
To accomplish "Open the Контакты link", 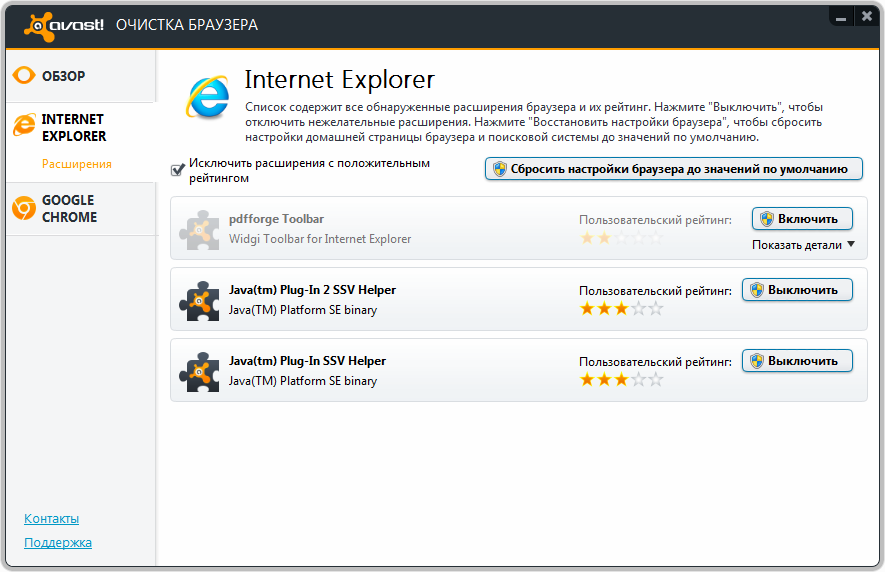I will (51, 519).
